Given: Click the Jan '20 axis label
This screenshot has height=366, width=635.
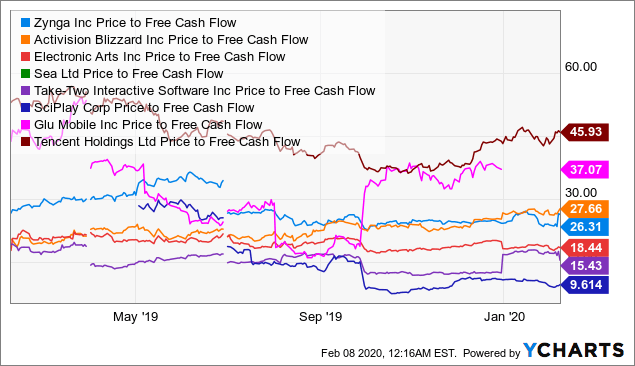Looking at the screenshot, I should [504, 317].
